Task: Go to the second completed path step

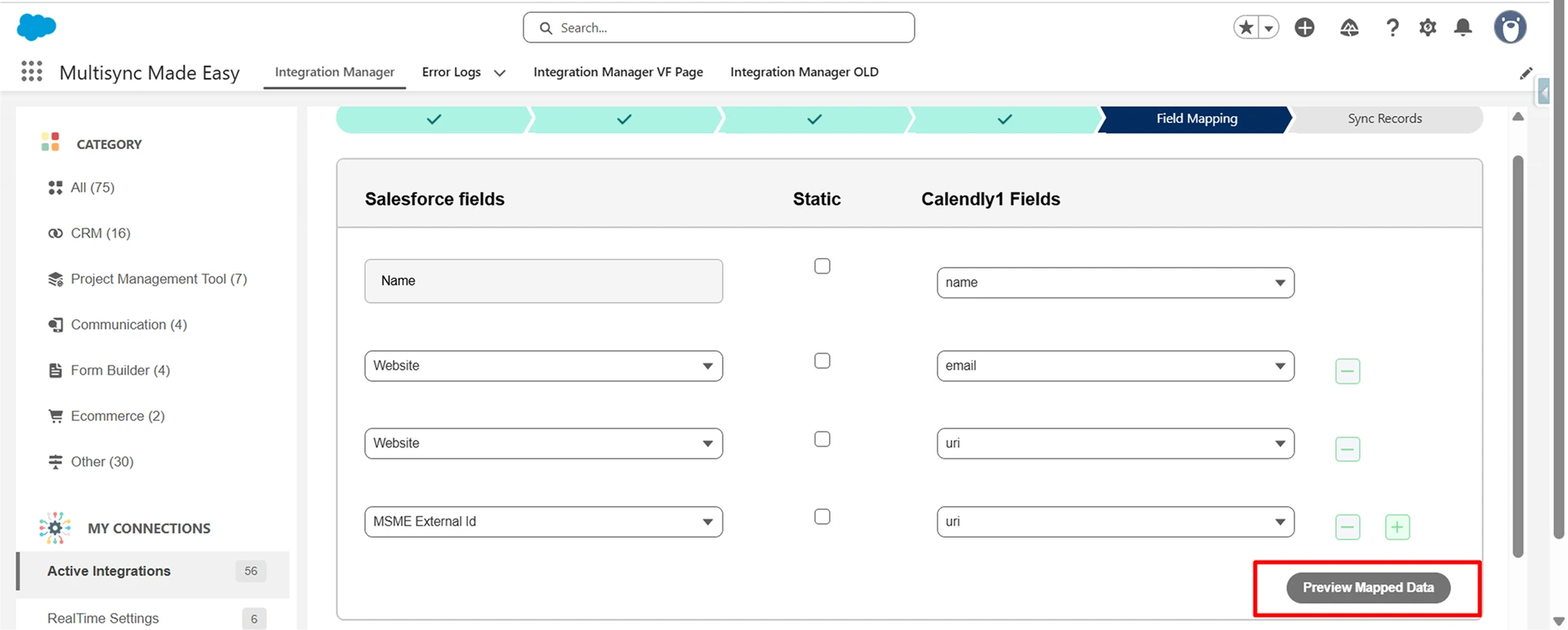Action: click(625, 119)
